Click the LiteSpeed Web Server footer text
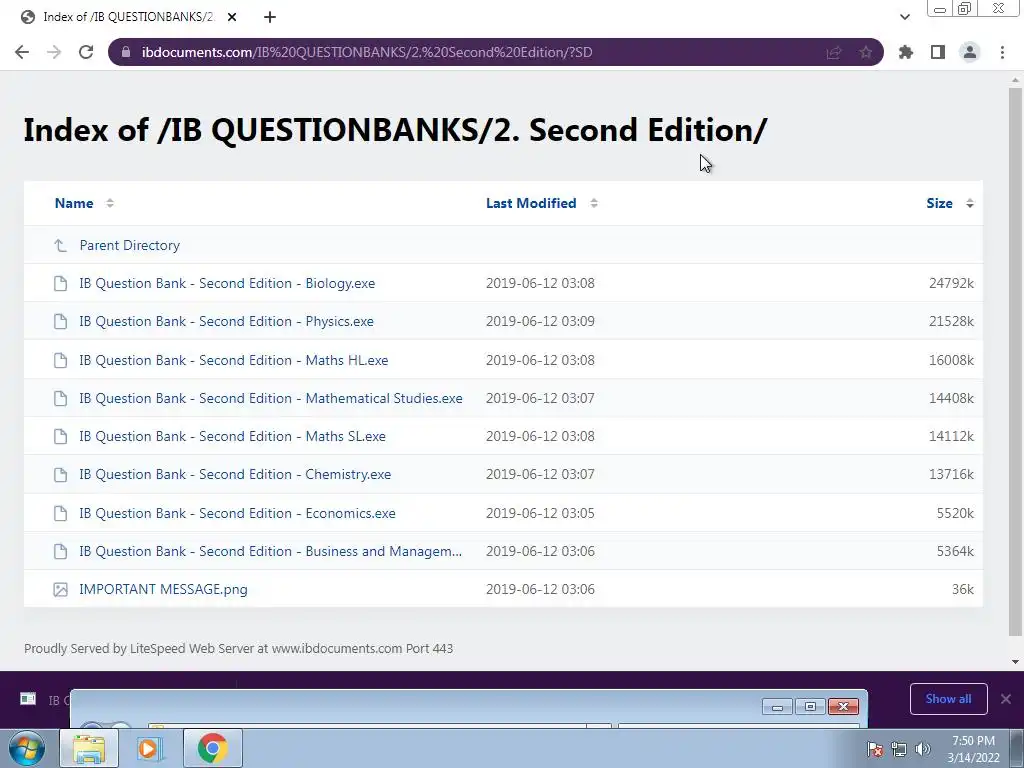This screenshot has width=1024, height=768. coord(238,648)
